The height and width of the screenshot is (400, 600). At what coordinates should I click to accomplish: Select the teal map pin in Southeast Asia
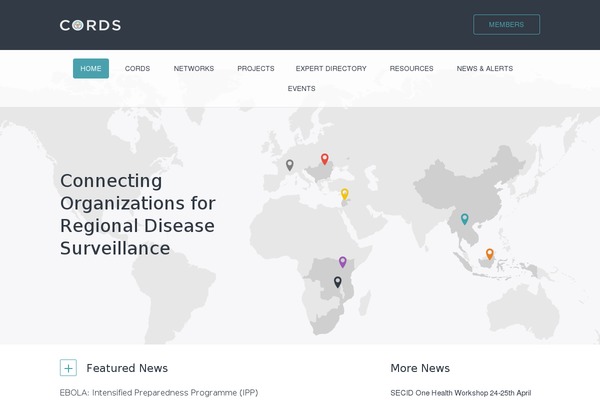click(x=464, y=219)
